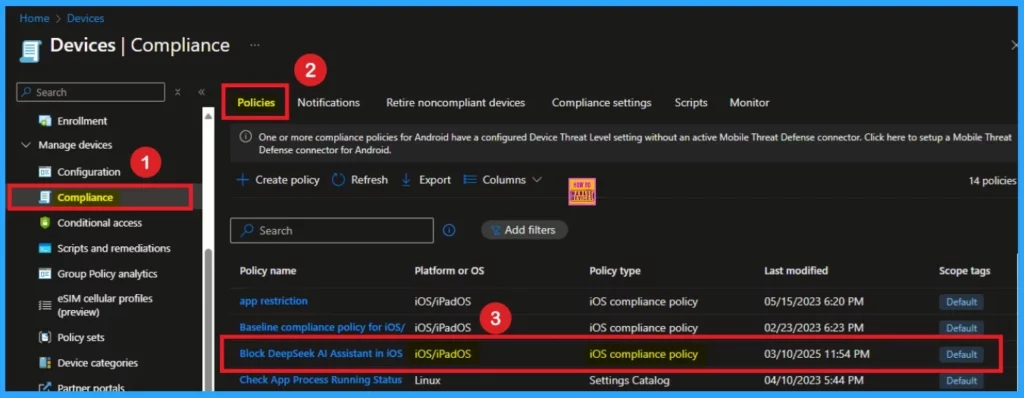Open Baseline compliance policy for iOS link
Image resolution: width=1024 pixels, height=398 pixels.
point(322,327)
